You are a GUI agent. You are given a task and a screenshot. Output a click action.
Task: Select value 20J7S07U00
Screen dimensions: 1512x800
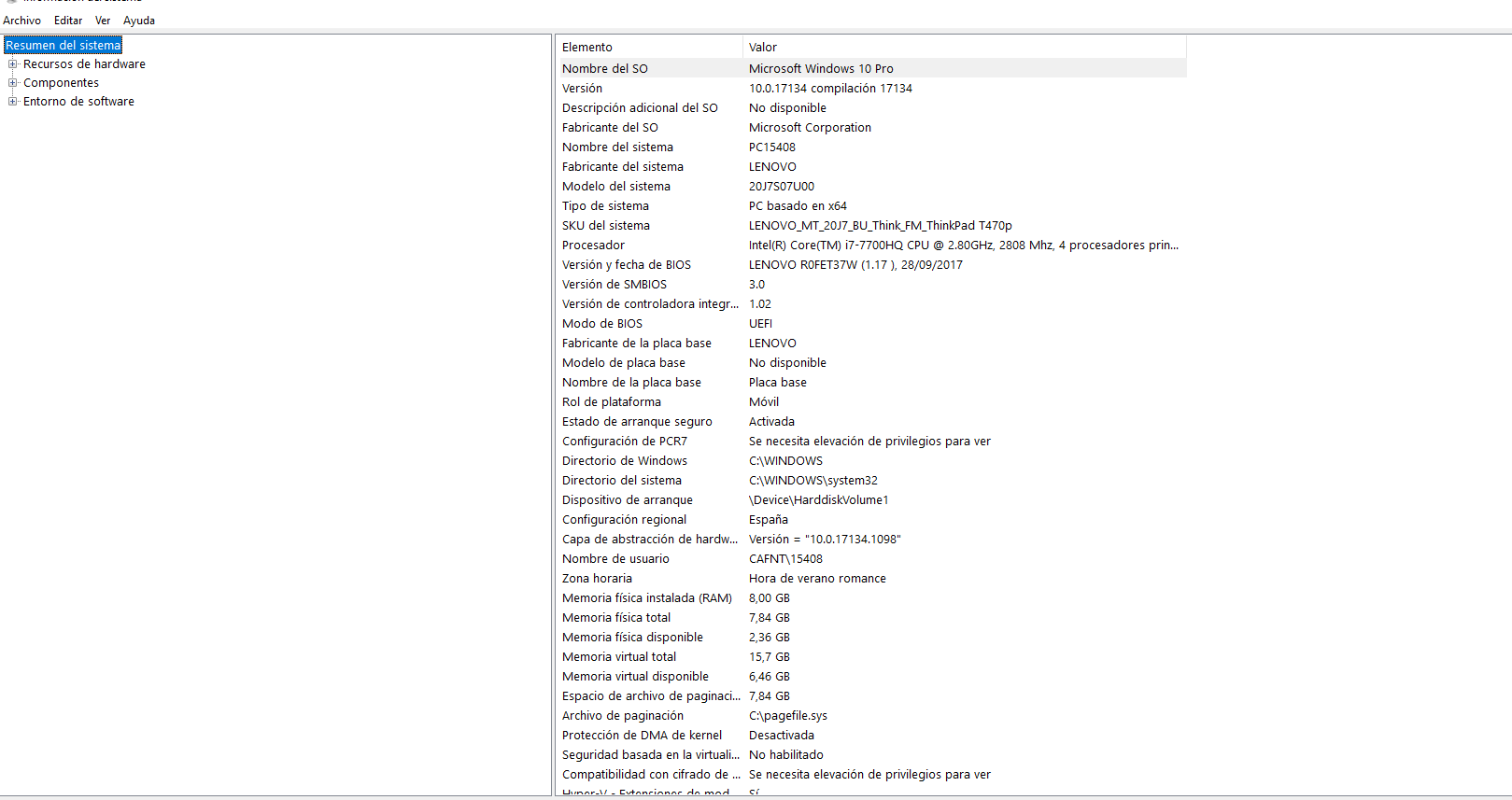(x=782, y=186)
